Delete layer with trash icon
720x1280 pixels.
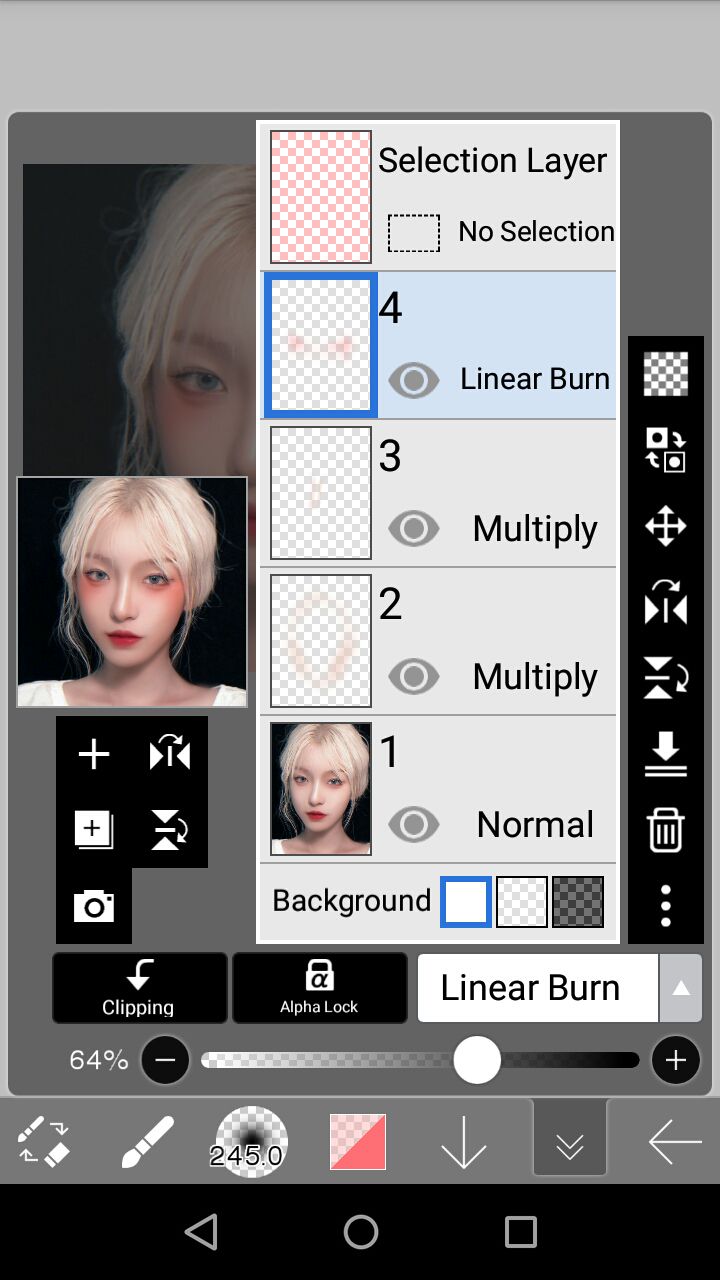(666, 830)
